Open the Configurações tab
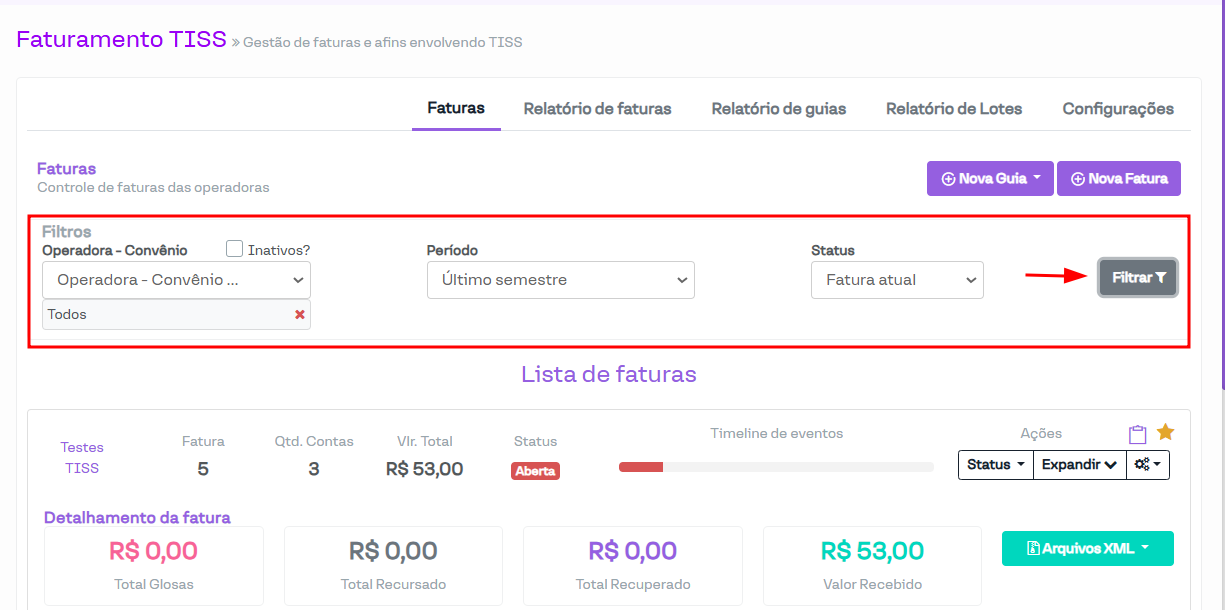Image resolution: width=1225 pixels, height=610 pixels. coord(1118,109)
